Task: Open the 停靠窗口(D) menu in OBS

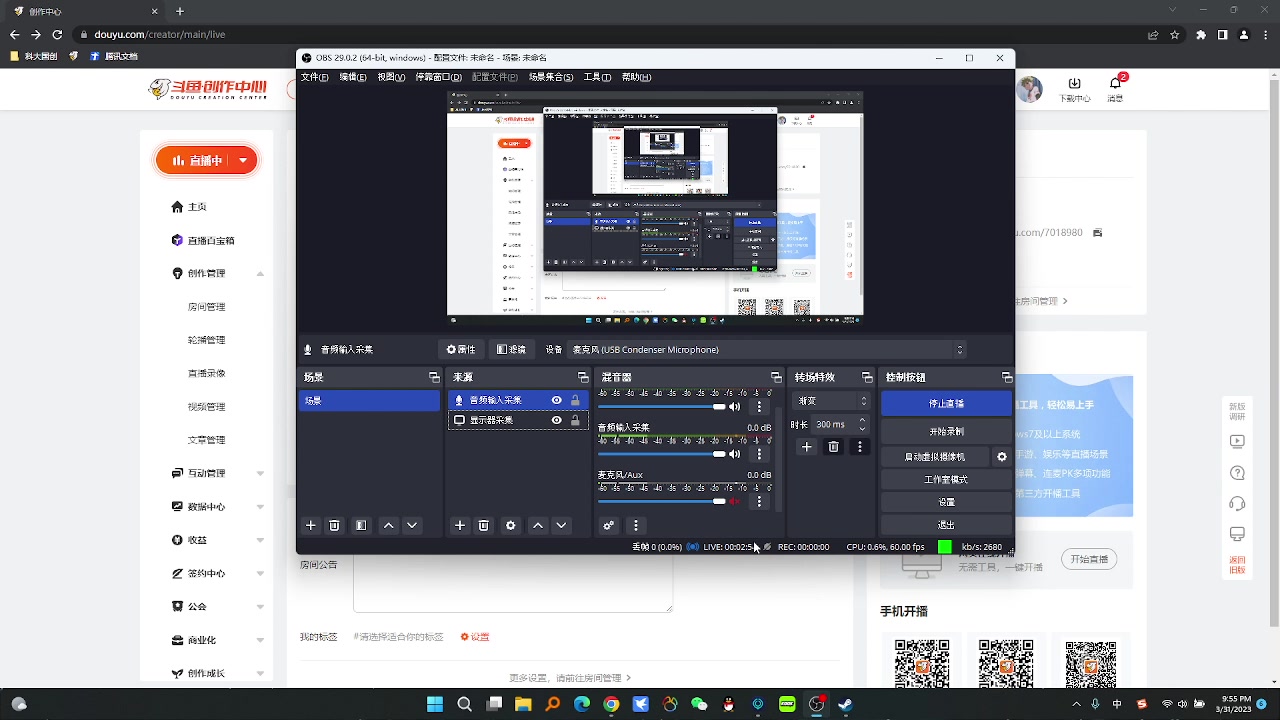Action: [x=438, y=77]
